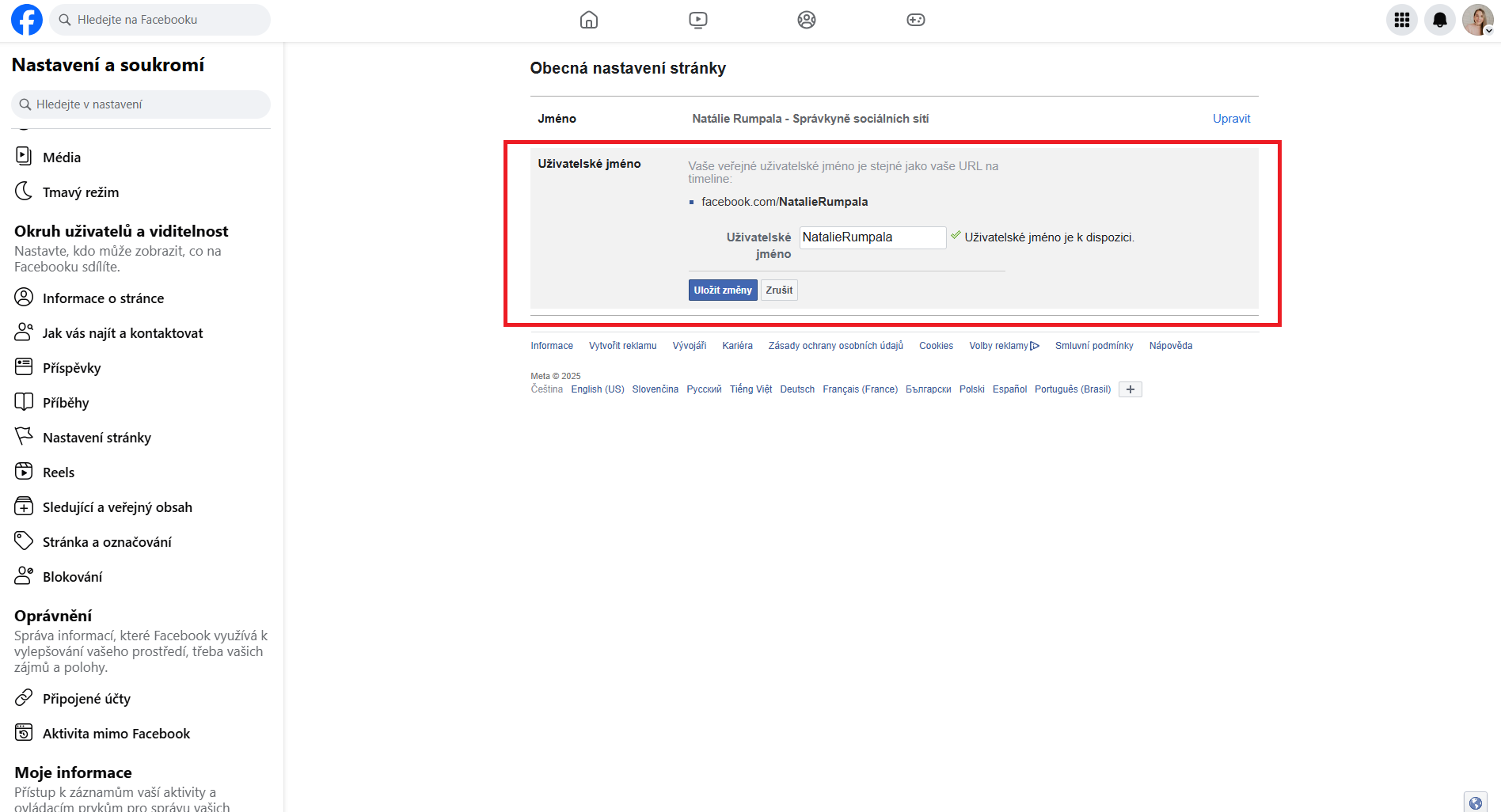Click the Blokování icon
The height and width of the screenshot is (812, 1501).
click(x=24, y=575)
